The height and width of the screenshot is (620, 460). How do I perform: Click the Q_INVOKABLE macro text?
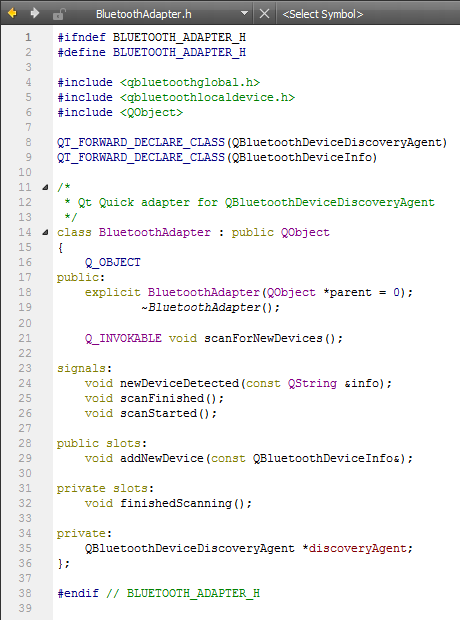pos(123,338)
